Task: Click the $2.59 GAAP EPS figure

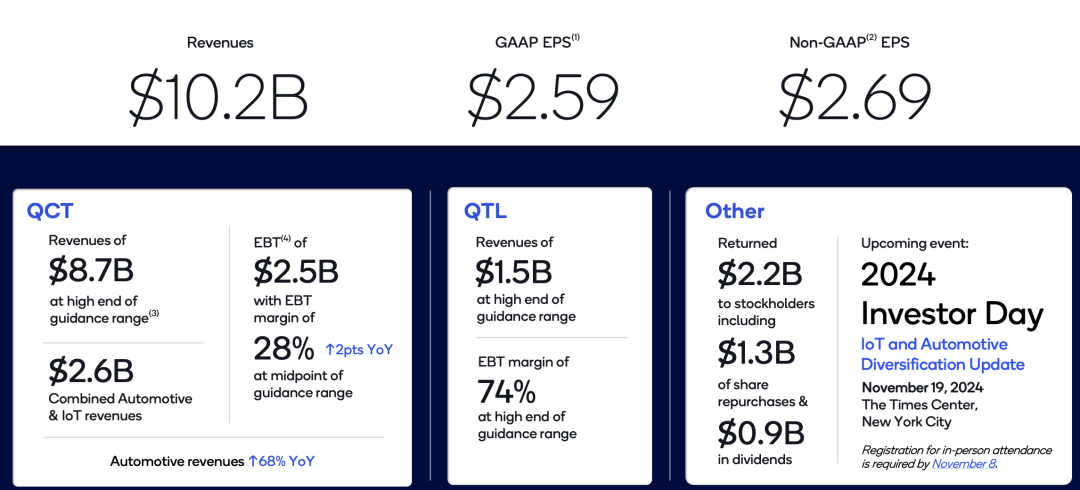Action: click(x=542, y=97)
